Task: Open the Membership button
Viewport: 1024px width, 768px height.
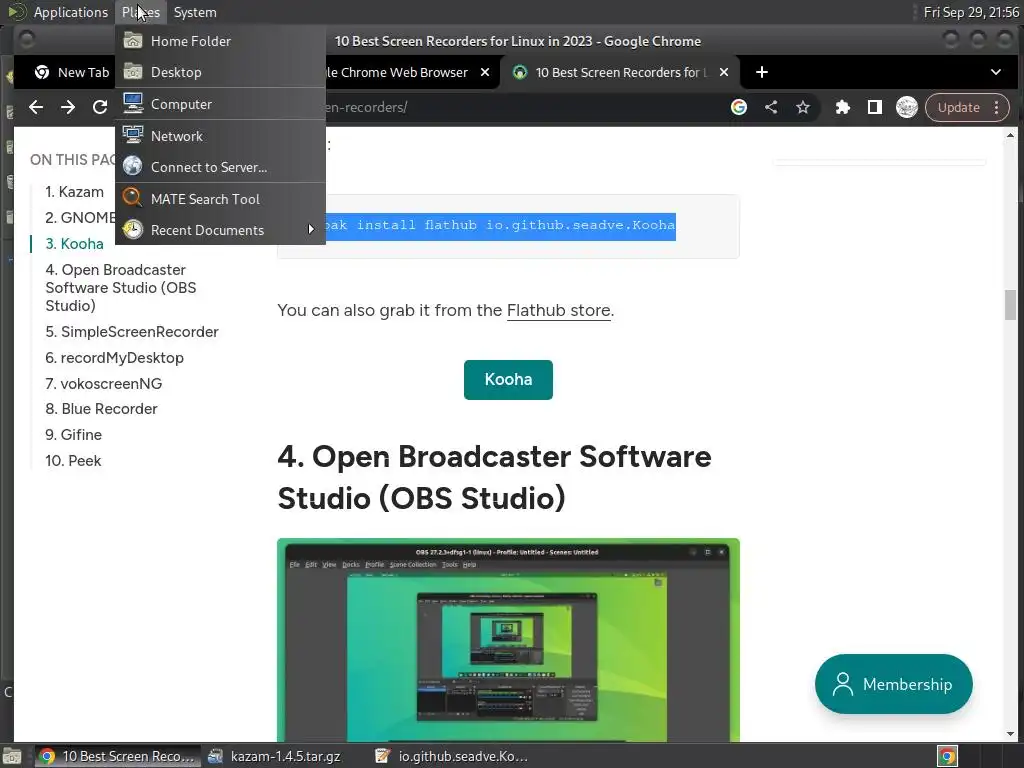Action: click(x=893, y=684)
